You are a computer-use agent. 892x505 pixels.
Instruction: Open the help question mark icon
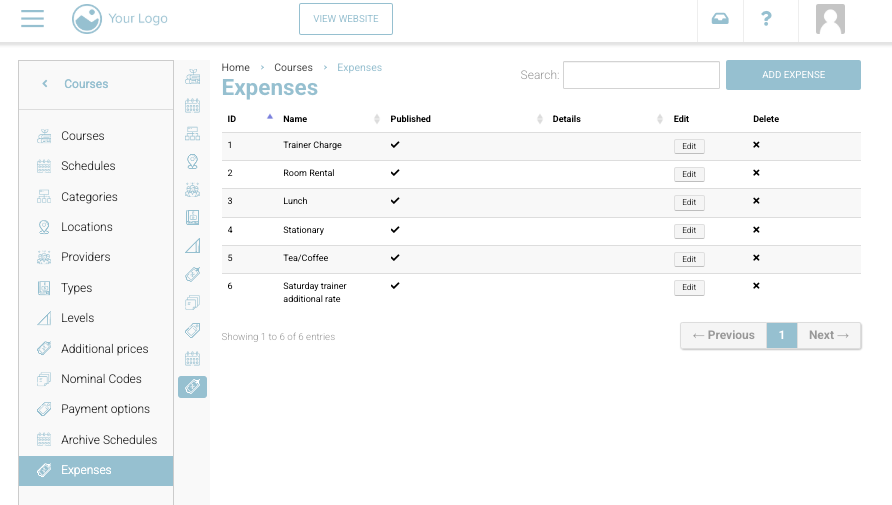tap(766, 19)
